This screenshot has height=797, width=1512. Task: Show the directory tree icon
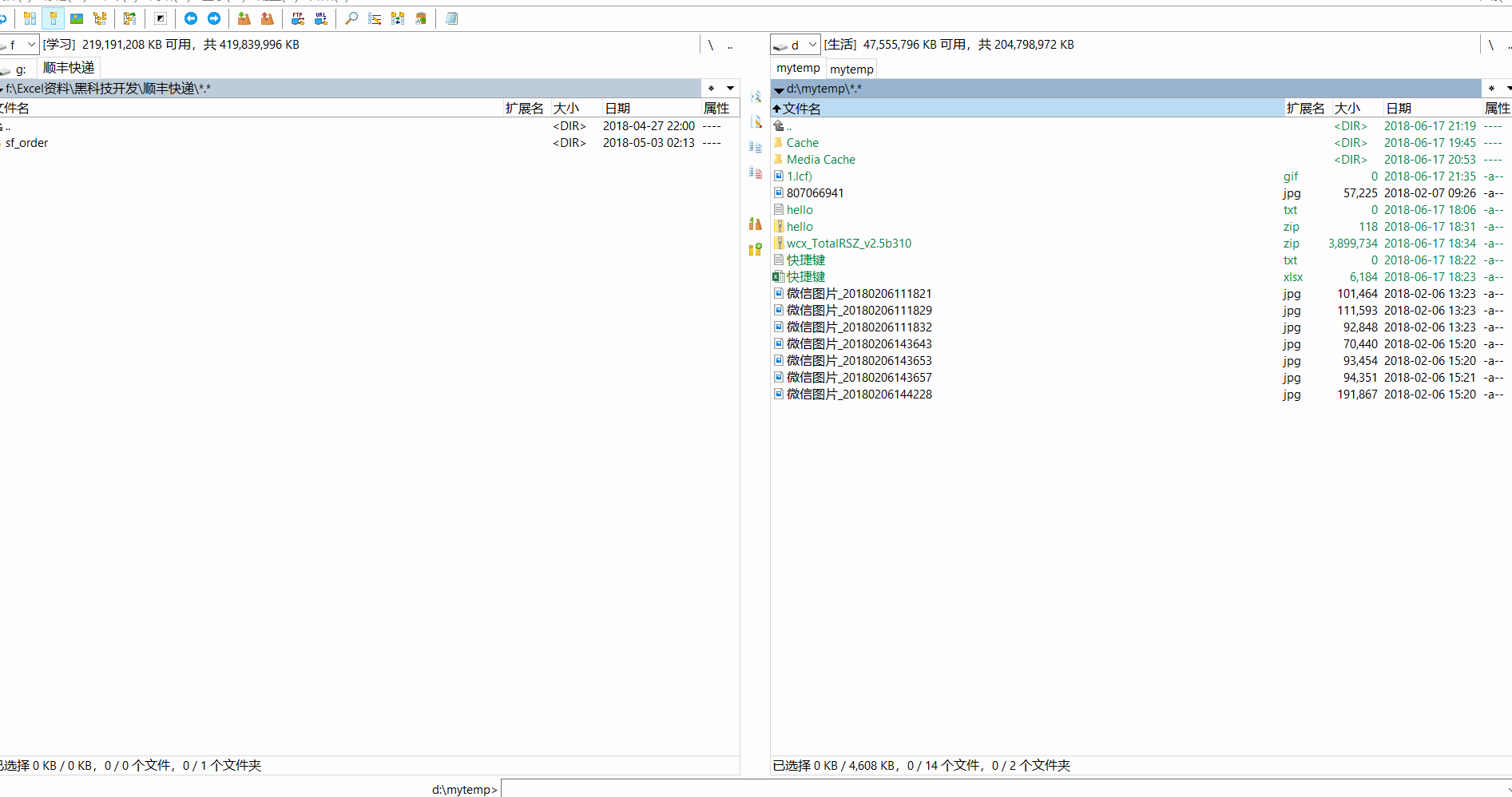(100, 18)
